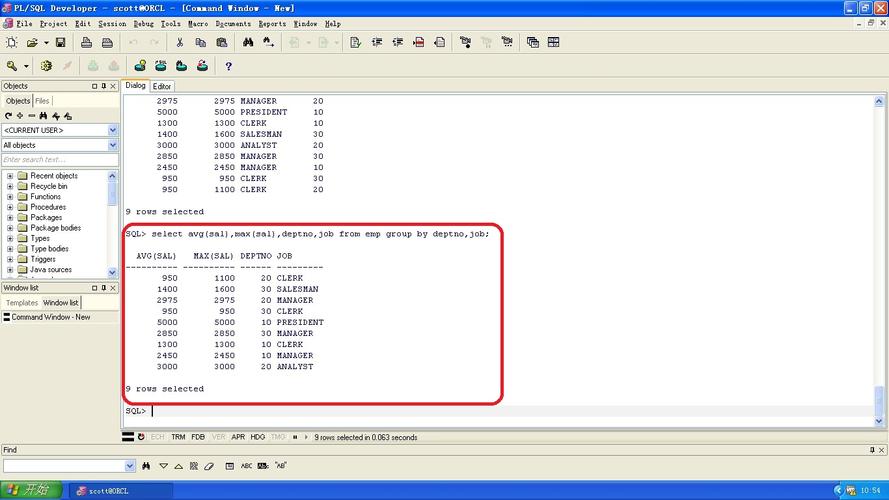Open the Find text history dropdown
Screen dimensions: 889x500
pyautogui.click(x=130, y=466)
